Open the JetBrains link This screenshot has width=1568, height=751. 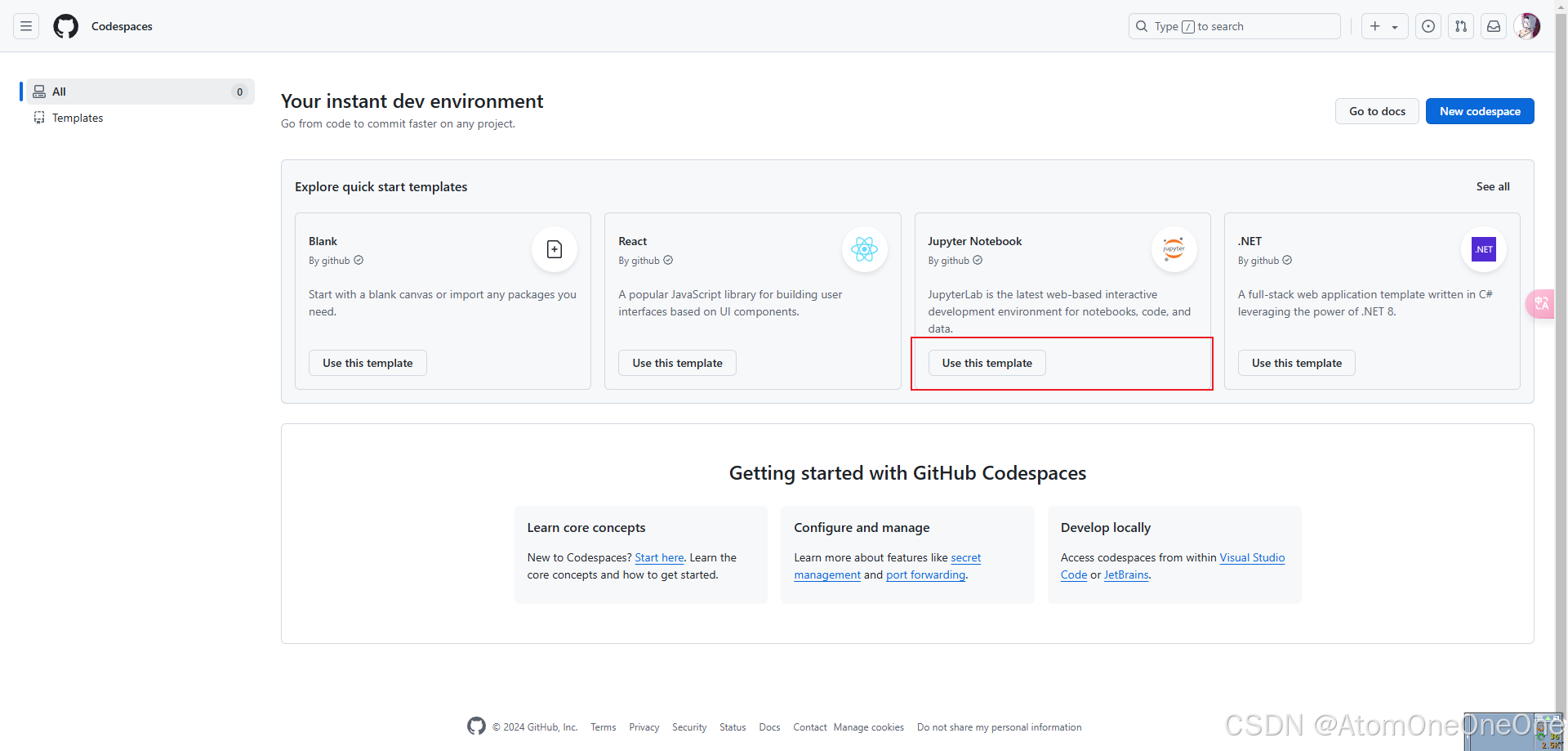1126,574
